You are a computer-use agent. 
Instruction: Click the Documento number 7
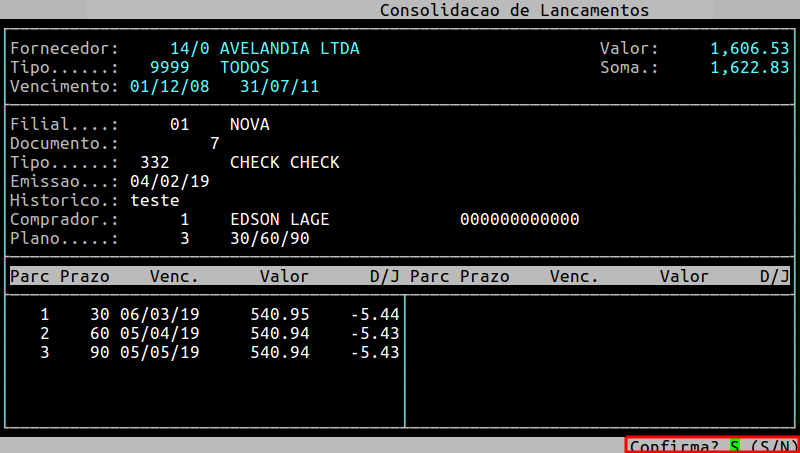[x=215, y=144]
